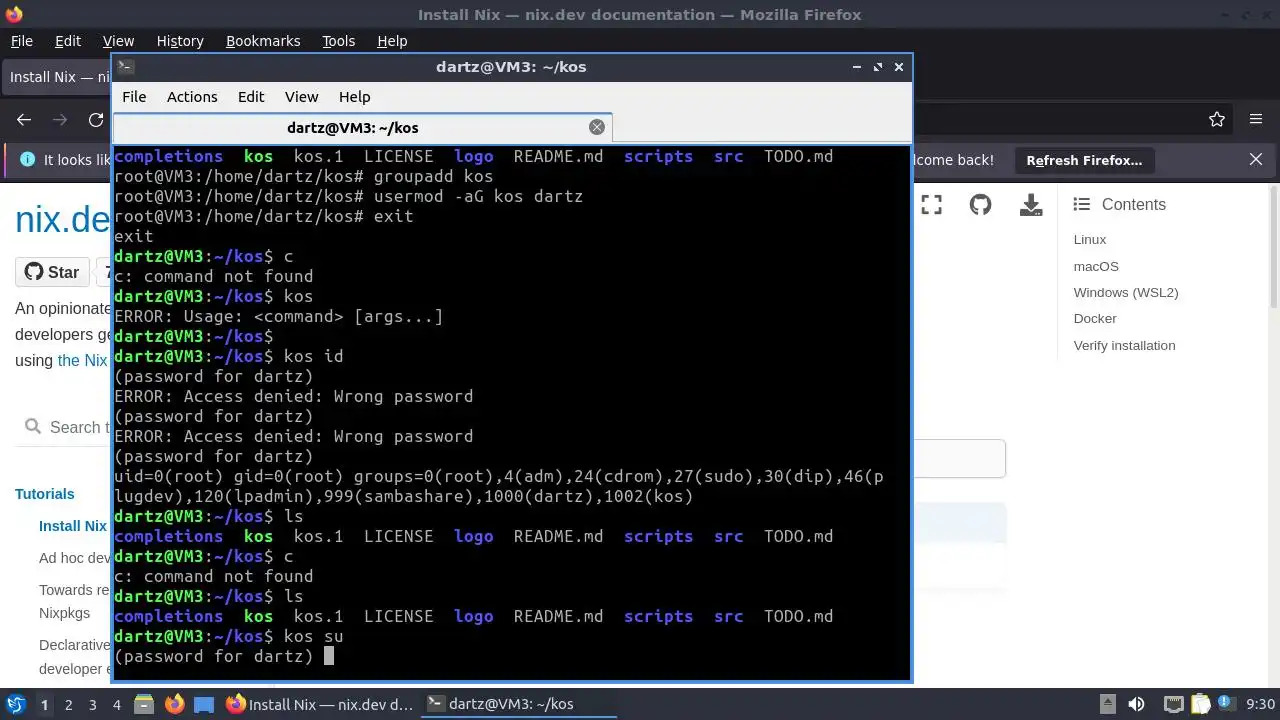Click the info icon in notification bar

[x=27, y=160]
